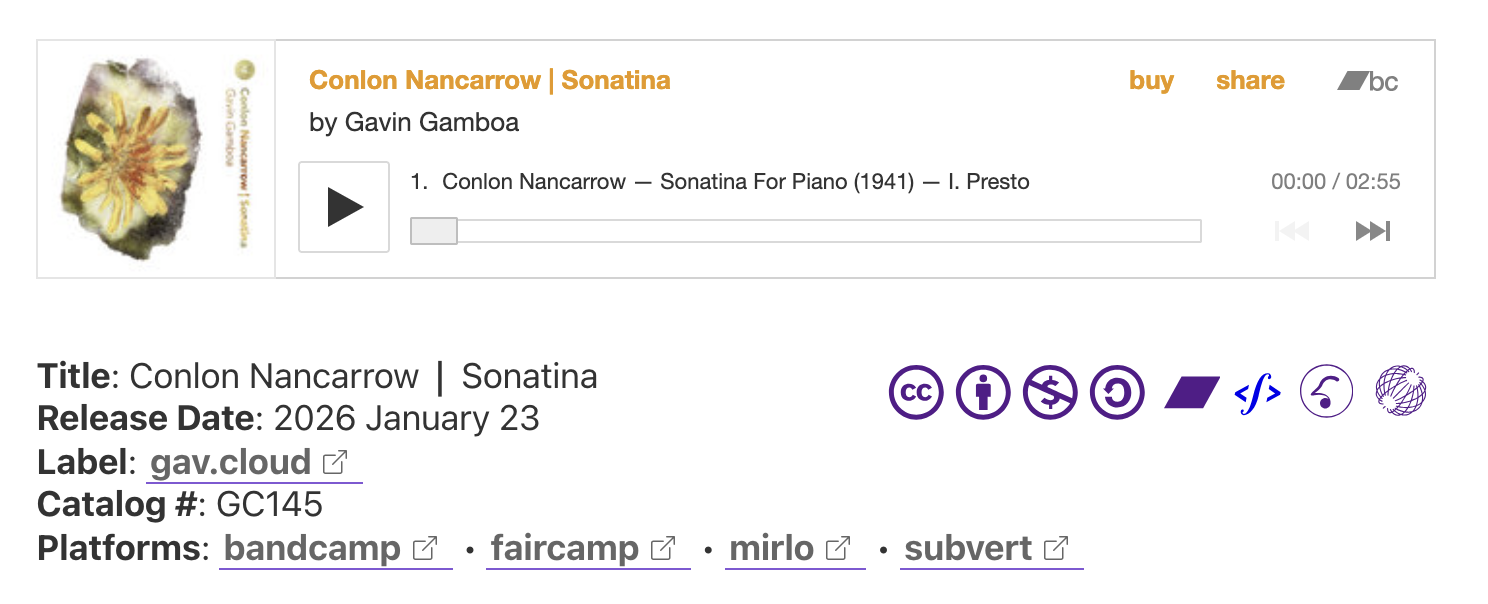Play the Sonatina I. Presto track

[x=344, y=207]
